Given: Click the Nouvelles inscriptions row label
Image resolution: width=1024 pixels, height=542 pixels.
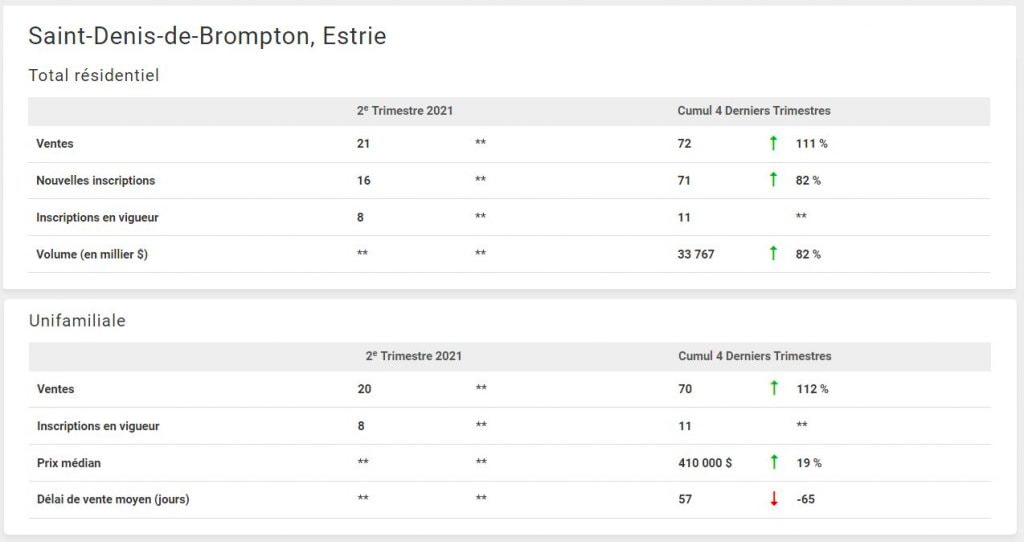Looking at the screenshot, I should click(96, 181).
